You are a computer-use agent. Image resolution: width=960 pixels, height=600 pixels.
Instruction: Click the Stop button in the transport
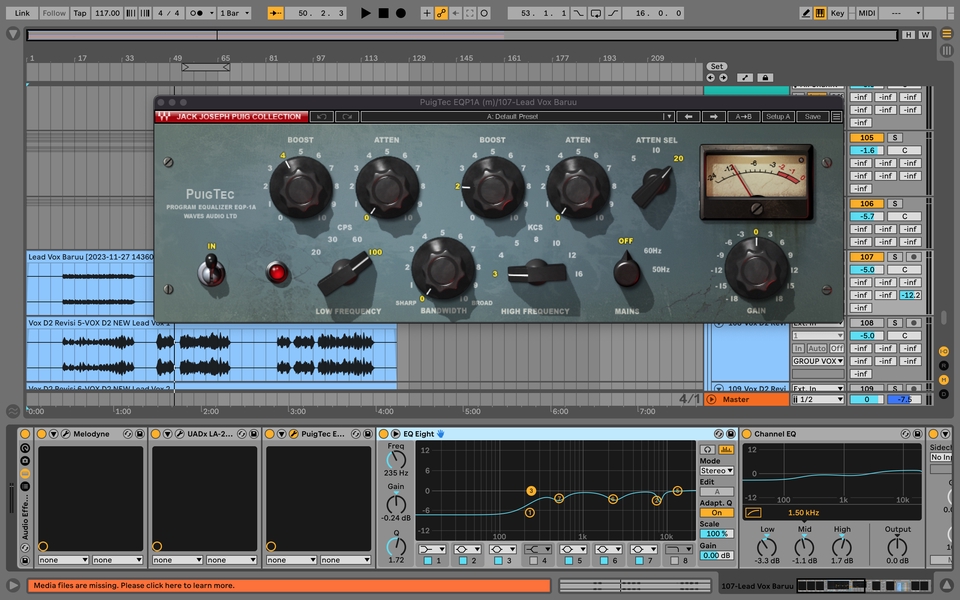pyautogui.click(x=383, y=13)
